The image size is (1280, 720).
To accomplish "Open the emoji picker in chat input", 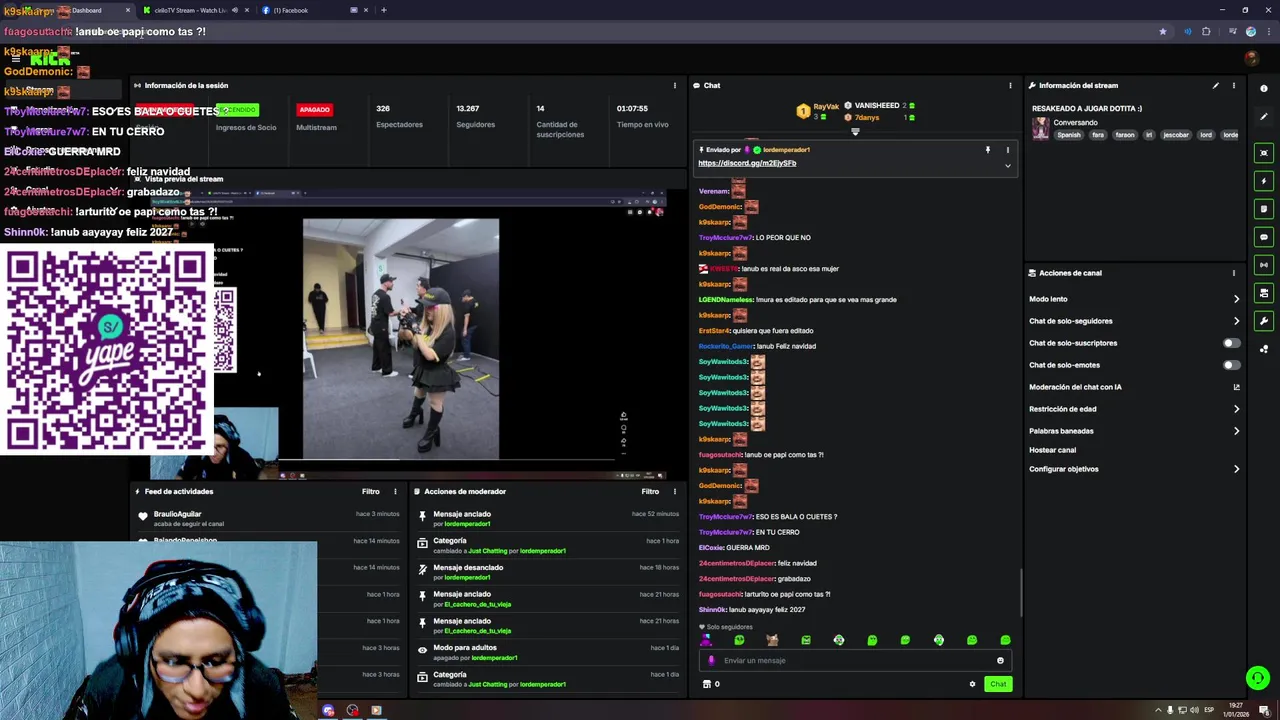I will (1000, 660).
